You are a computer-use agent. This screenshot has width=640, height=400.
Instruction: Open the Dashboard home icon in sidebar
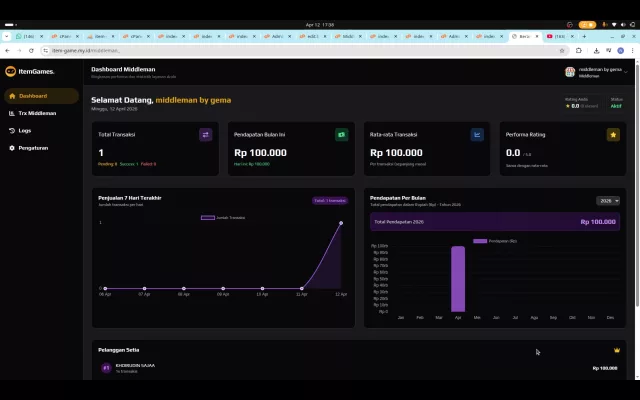(12, 96)
